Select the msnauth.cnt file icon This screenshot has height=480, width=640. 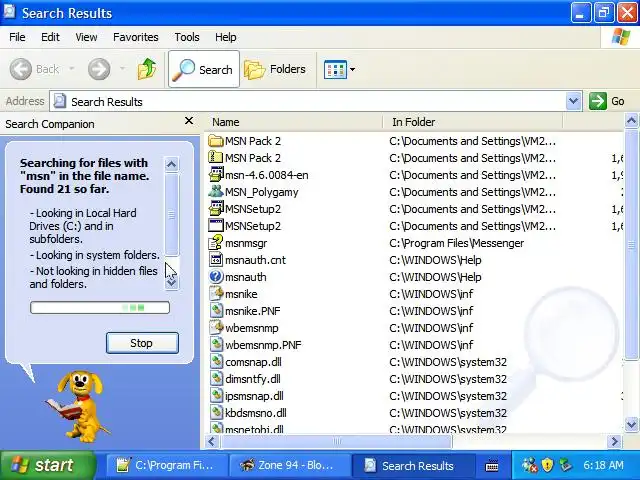[x=216, y=260]
